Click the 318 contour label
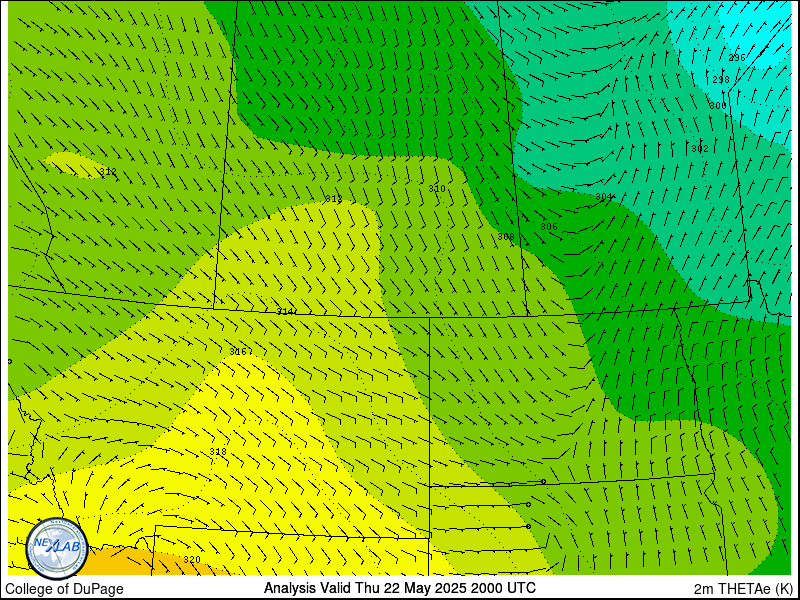Viewport: 800px width, 600px height. tap(218, 452)
